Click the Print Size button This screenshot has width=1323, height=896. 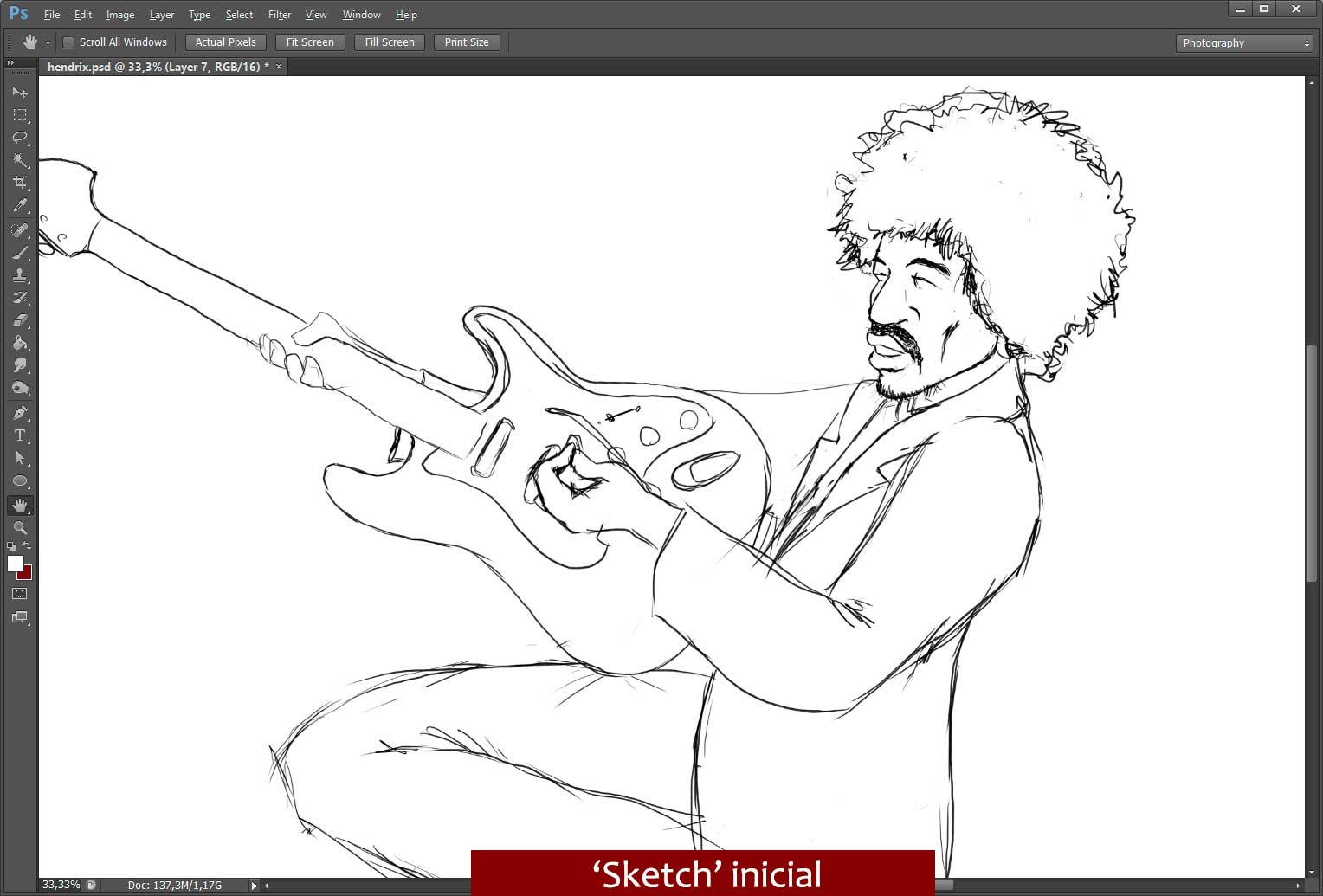467,42
